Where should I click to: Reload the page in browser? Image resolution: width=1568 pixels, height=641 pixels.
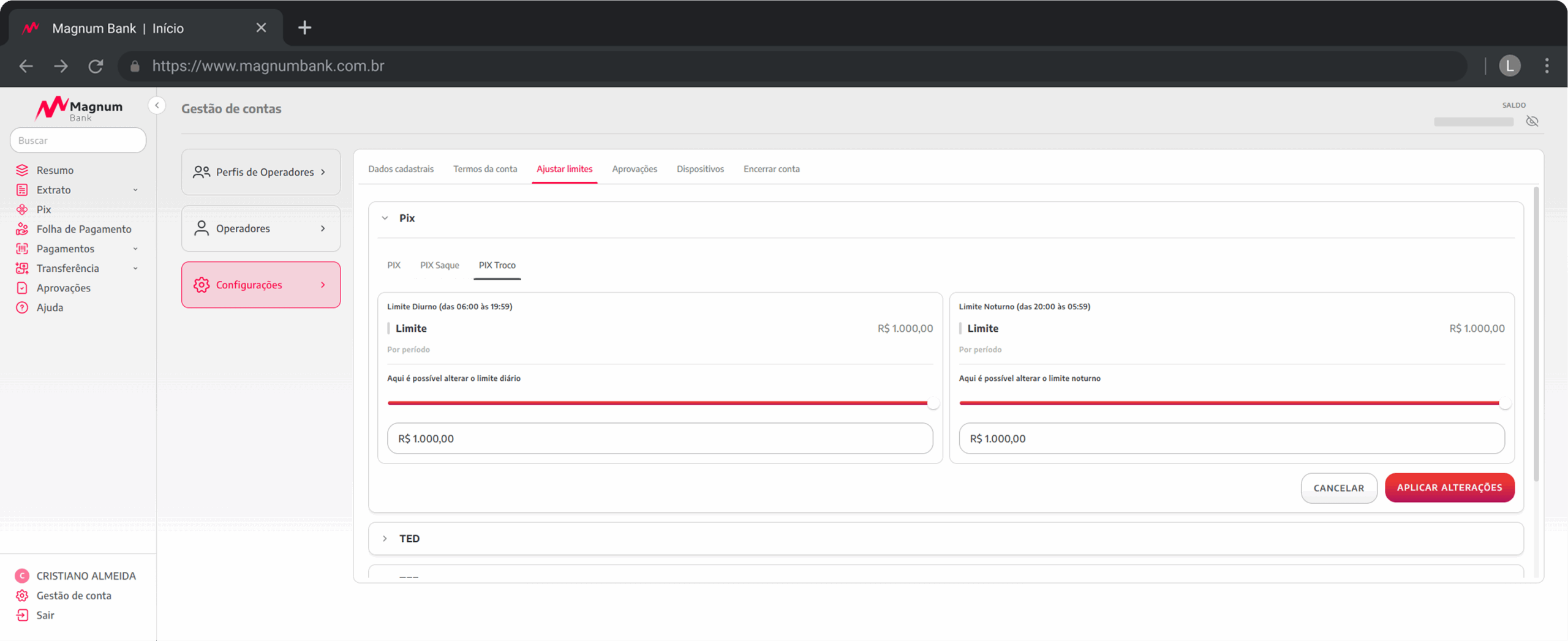point(96,66)
